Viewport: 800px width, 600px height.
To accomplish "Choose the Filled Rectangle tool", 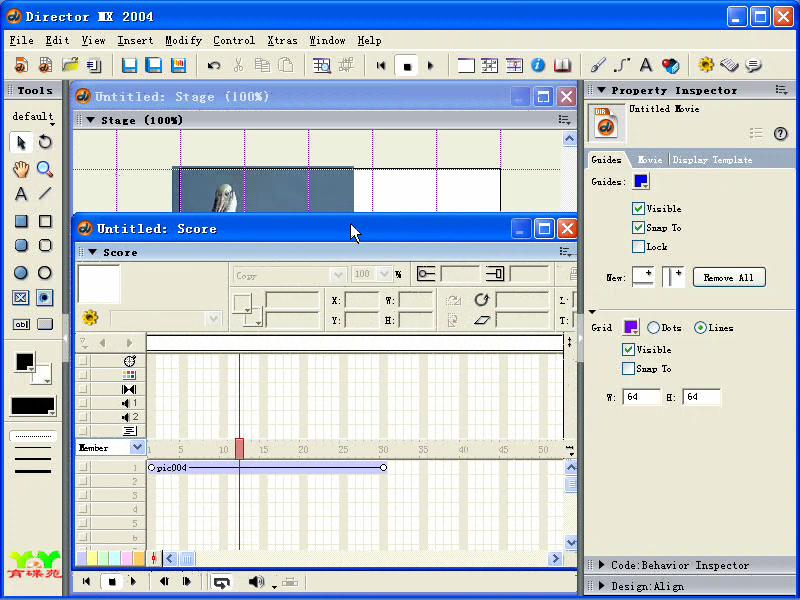I will [x=21, y=221].
